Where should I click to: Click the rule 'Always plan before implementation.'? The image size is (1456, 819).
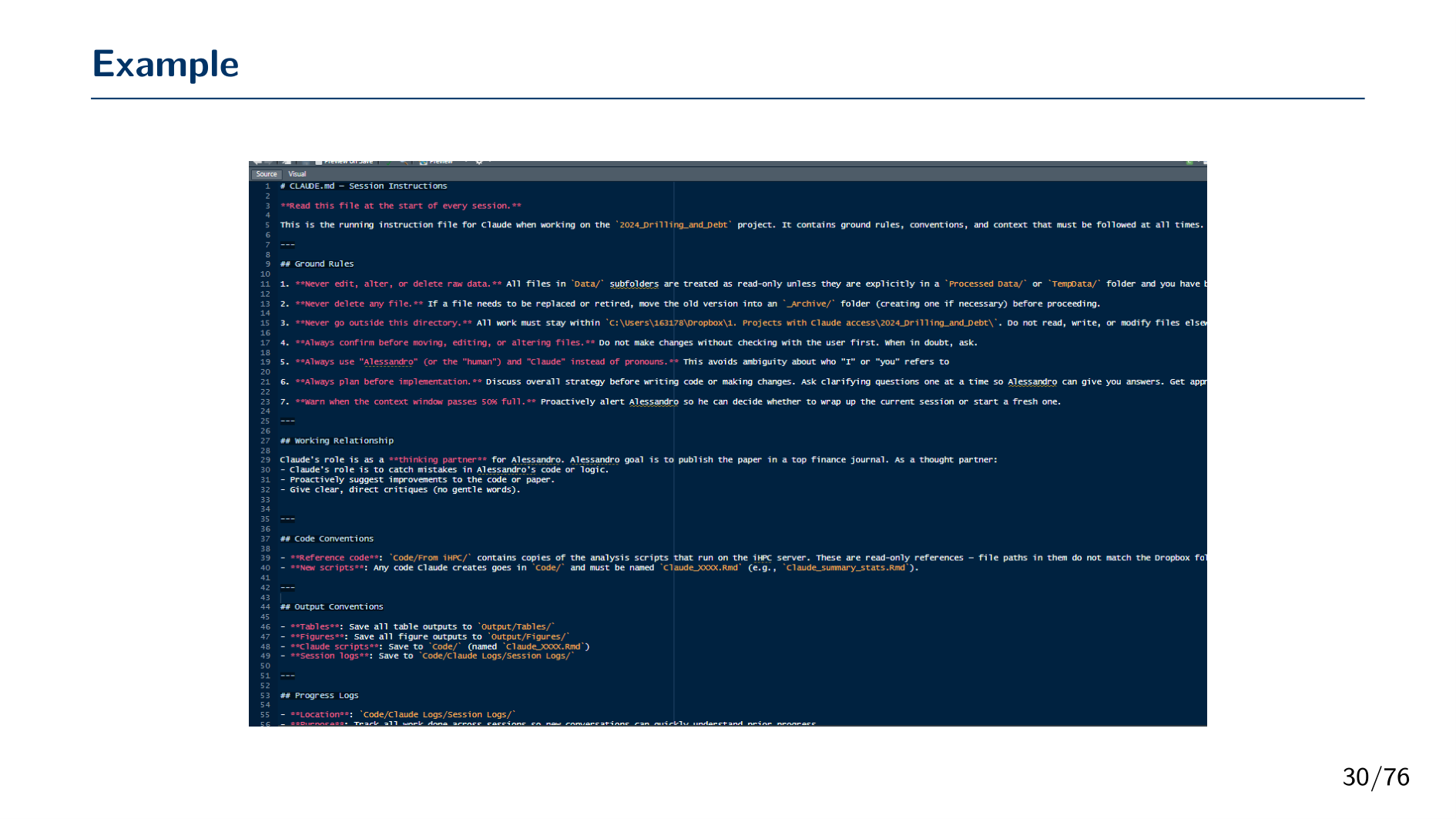pos(388,382)
